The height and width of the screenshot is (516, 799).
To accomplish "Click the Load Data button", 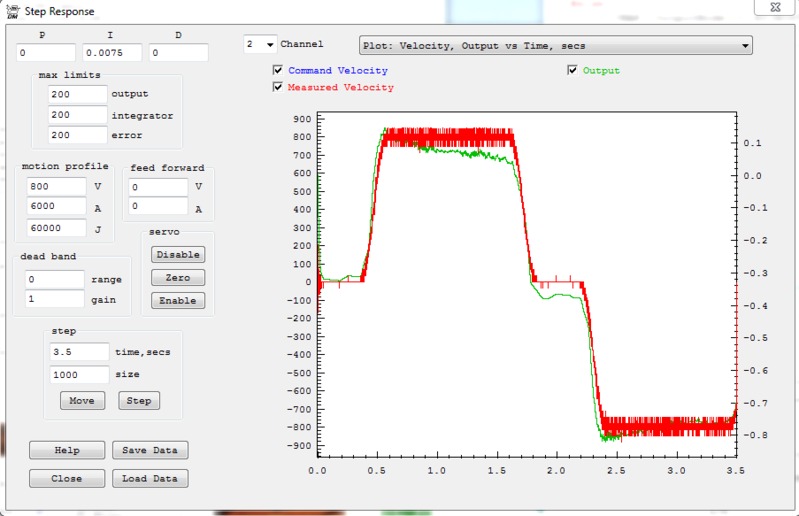I will click(149, 479).
